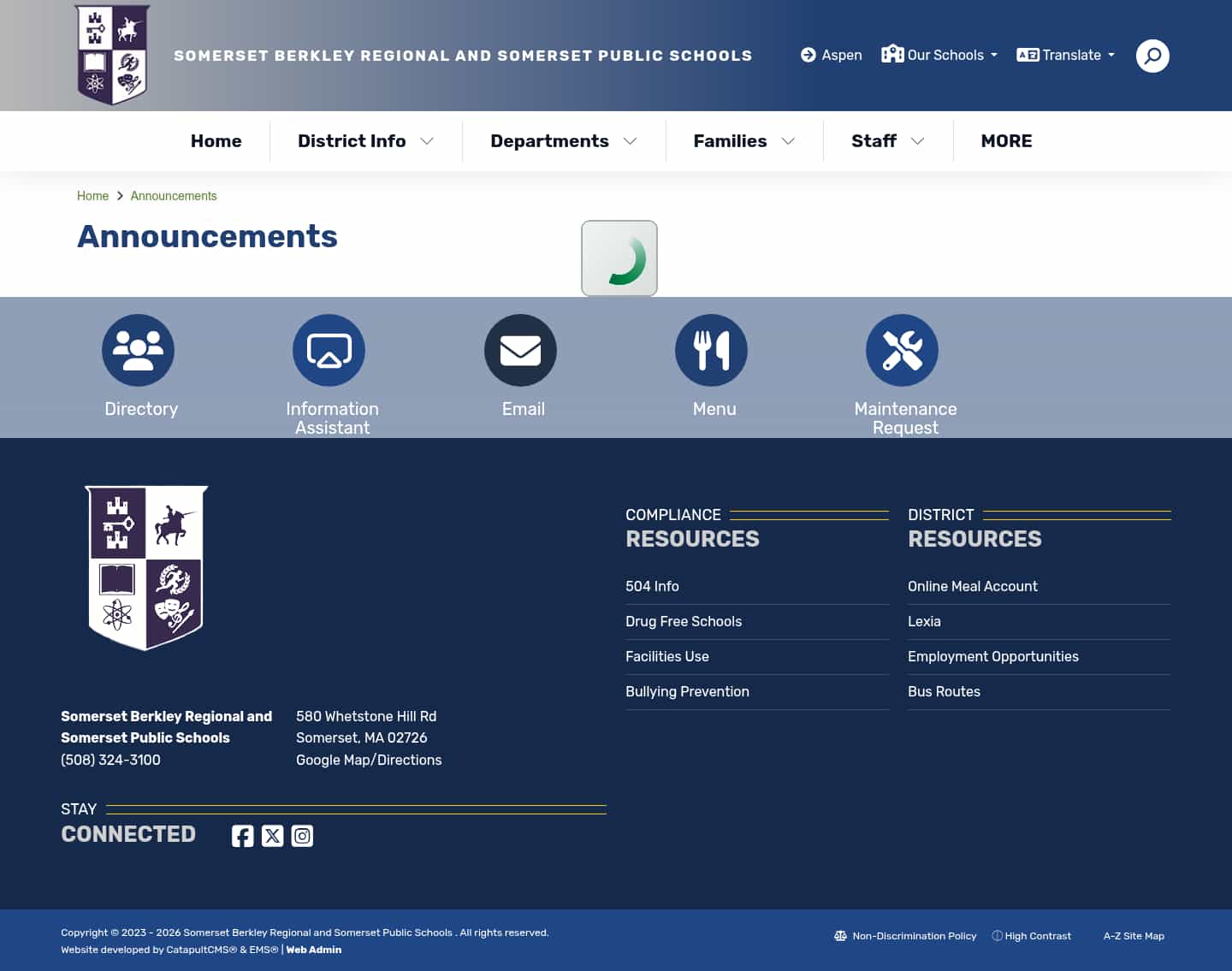Select the Families menu label
Image resolution: width=1232 pixels, height=971 pixels.
point(730,141)
